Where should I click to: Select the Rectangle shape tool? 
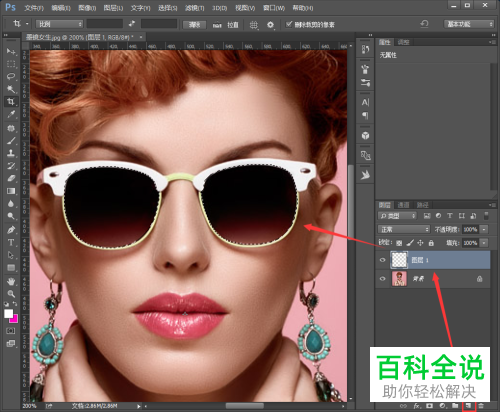pos(11,268)
